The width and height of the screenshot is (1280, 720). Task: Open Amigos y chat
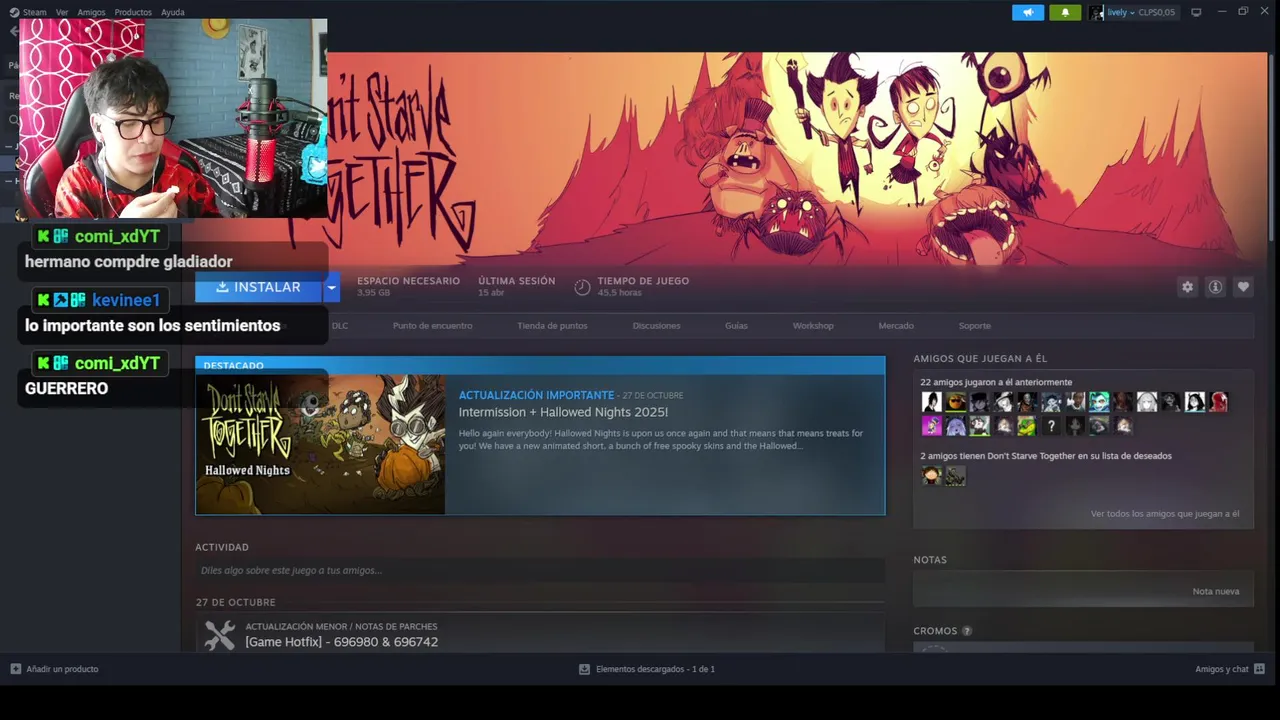coord(1222,669)
